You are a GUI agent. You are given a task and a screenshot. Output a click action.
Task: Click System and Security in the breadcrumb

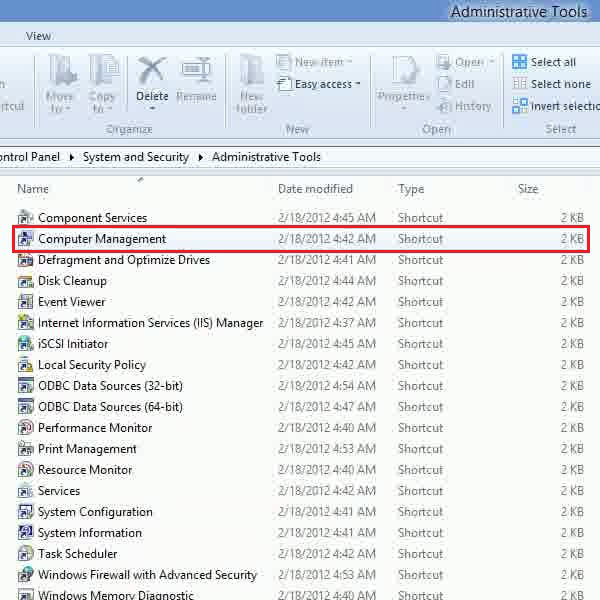point(136,157)
